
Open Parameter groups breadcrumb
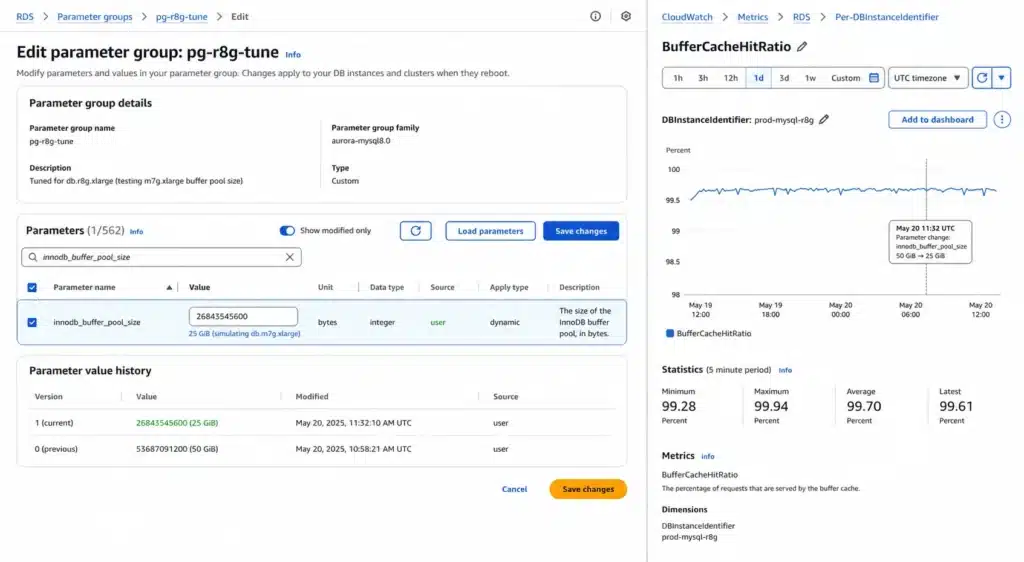95,16
